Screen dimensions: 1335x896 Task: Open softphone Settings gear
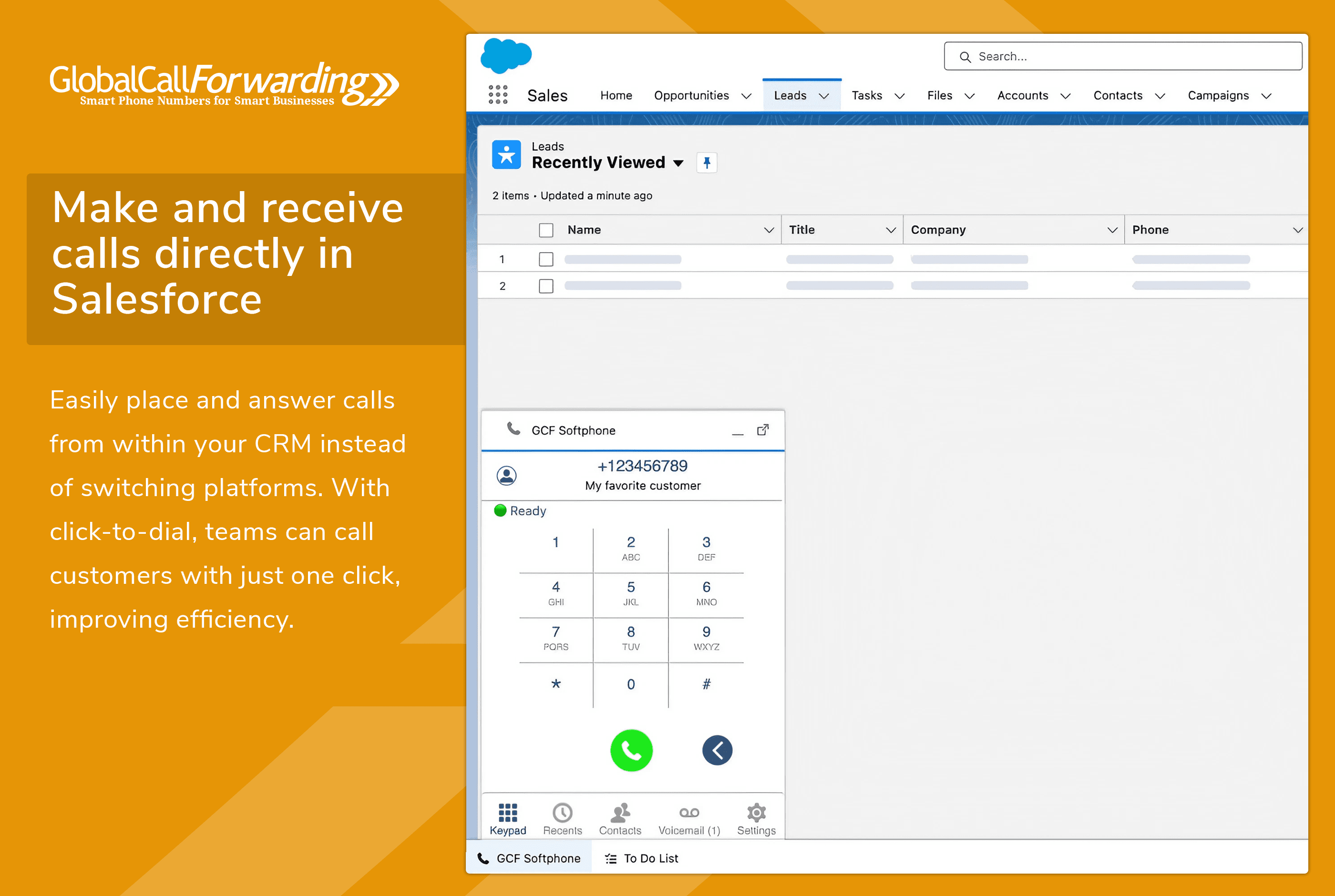tap(756, 812)
